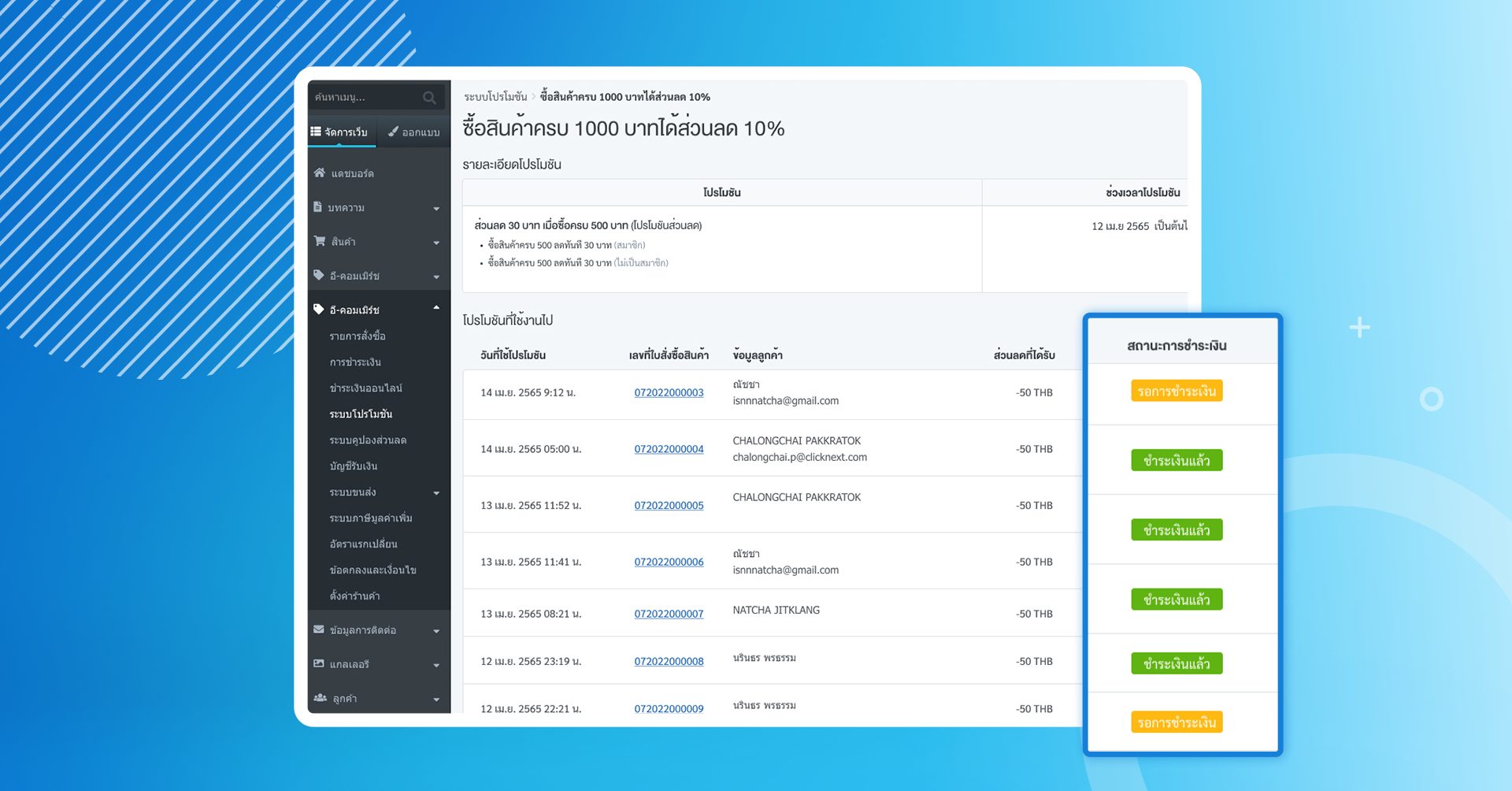Click ระบบโปรโมชัน breadcrumb link
Viewport: 1512px width, 791px height.
coord(495,97)
